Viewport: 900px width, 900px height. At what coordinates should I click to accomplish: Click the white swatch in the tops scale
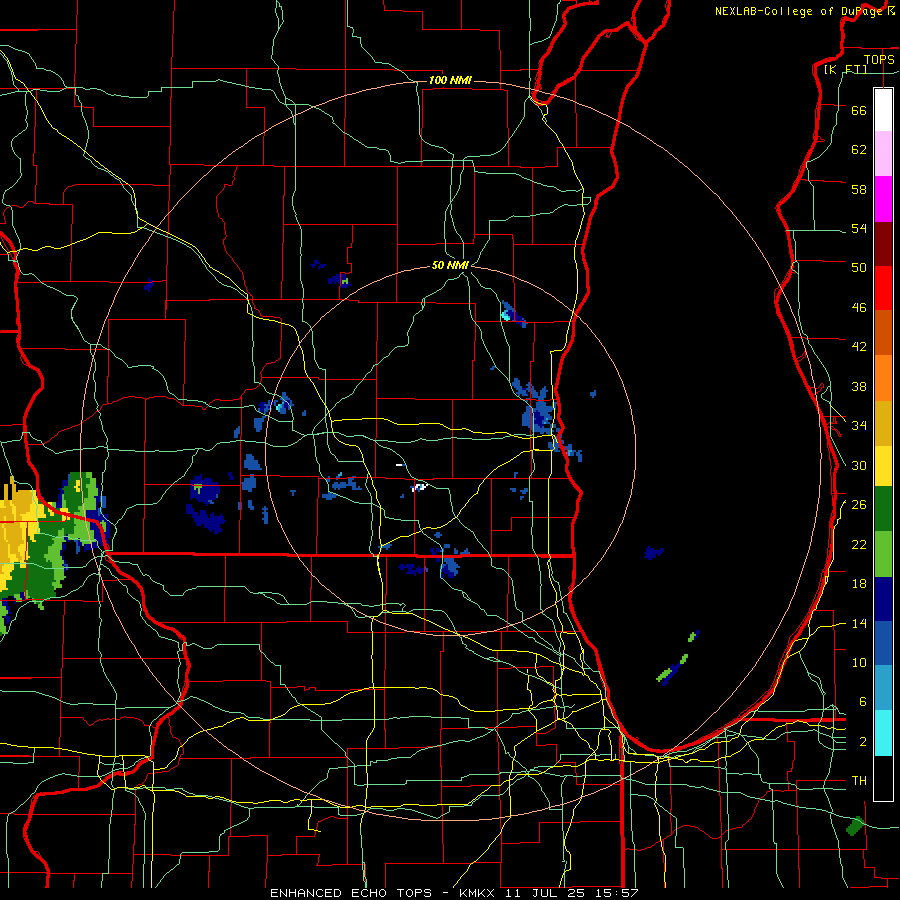point(883,110)
